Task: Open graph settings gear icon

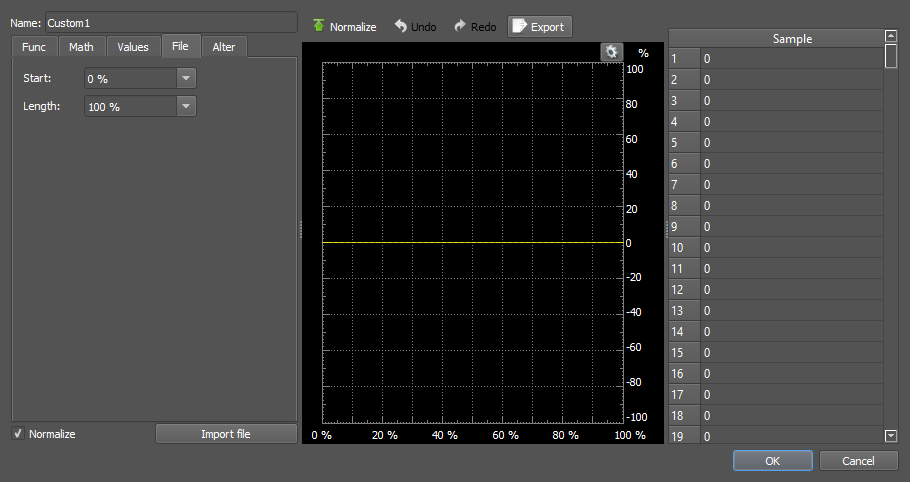Action: coord(611,52)
